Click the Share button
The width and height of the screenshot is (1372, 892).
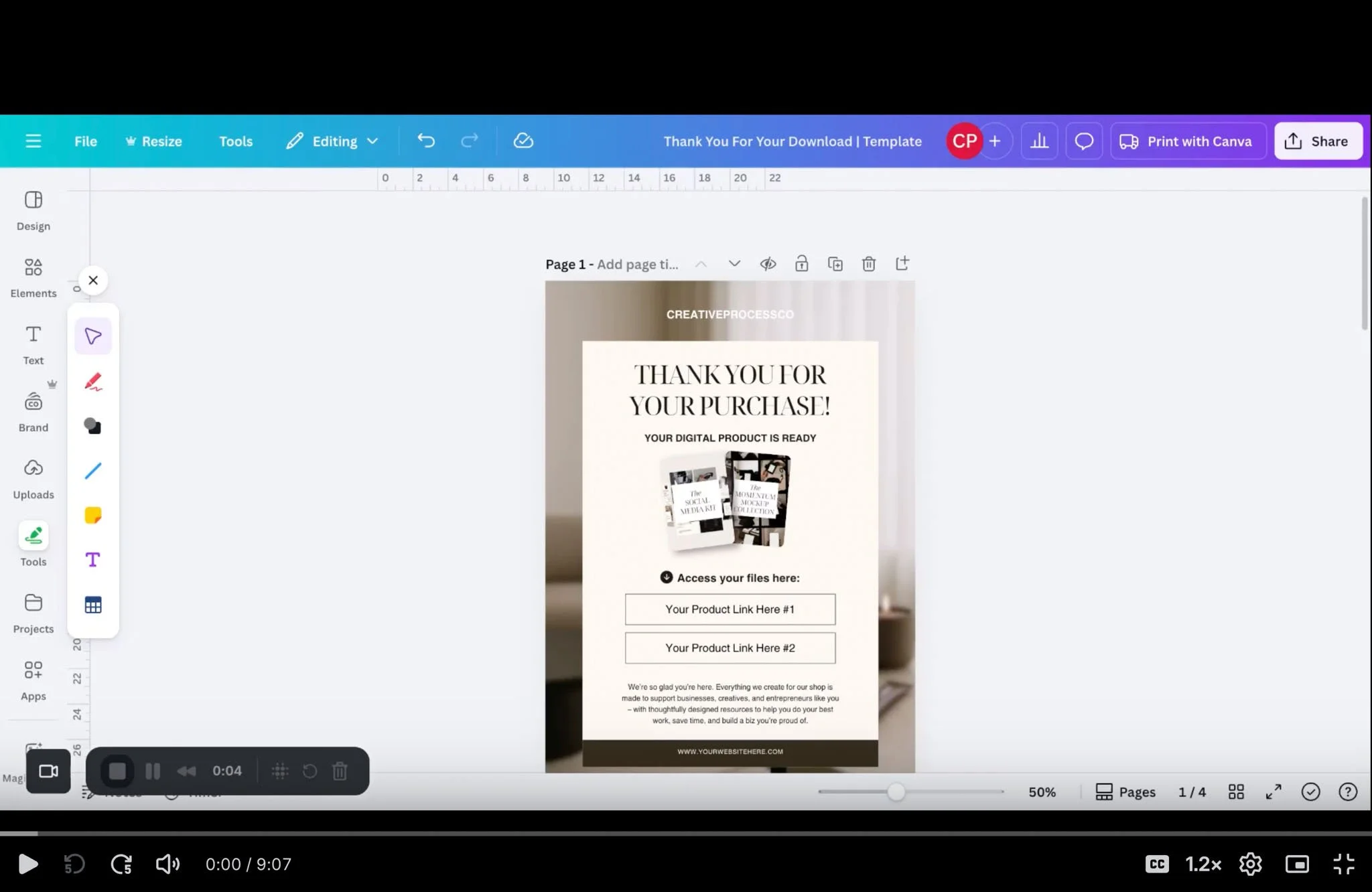pyautogui.click(x=1318, y=141)
